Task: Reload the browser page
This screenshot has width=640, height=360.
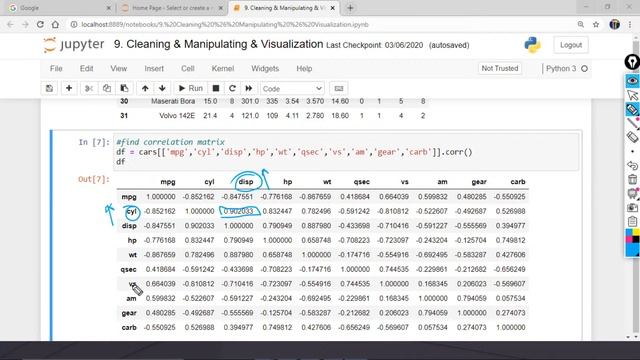Action: (40, 24)
